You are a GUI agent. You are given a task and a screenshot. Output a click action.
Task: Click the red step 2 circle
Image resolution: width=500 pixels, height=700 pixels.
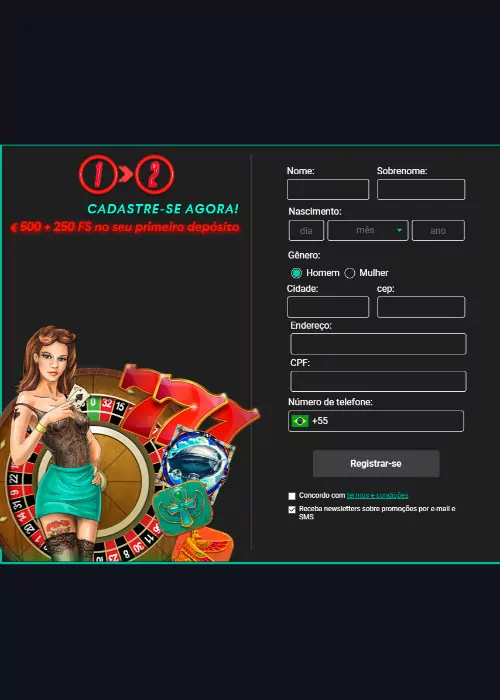[154, 175]
